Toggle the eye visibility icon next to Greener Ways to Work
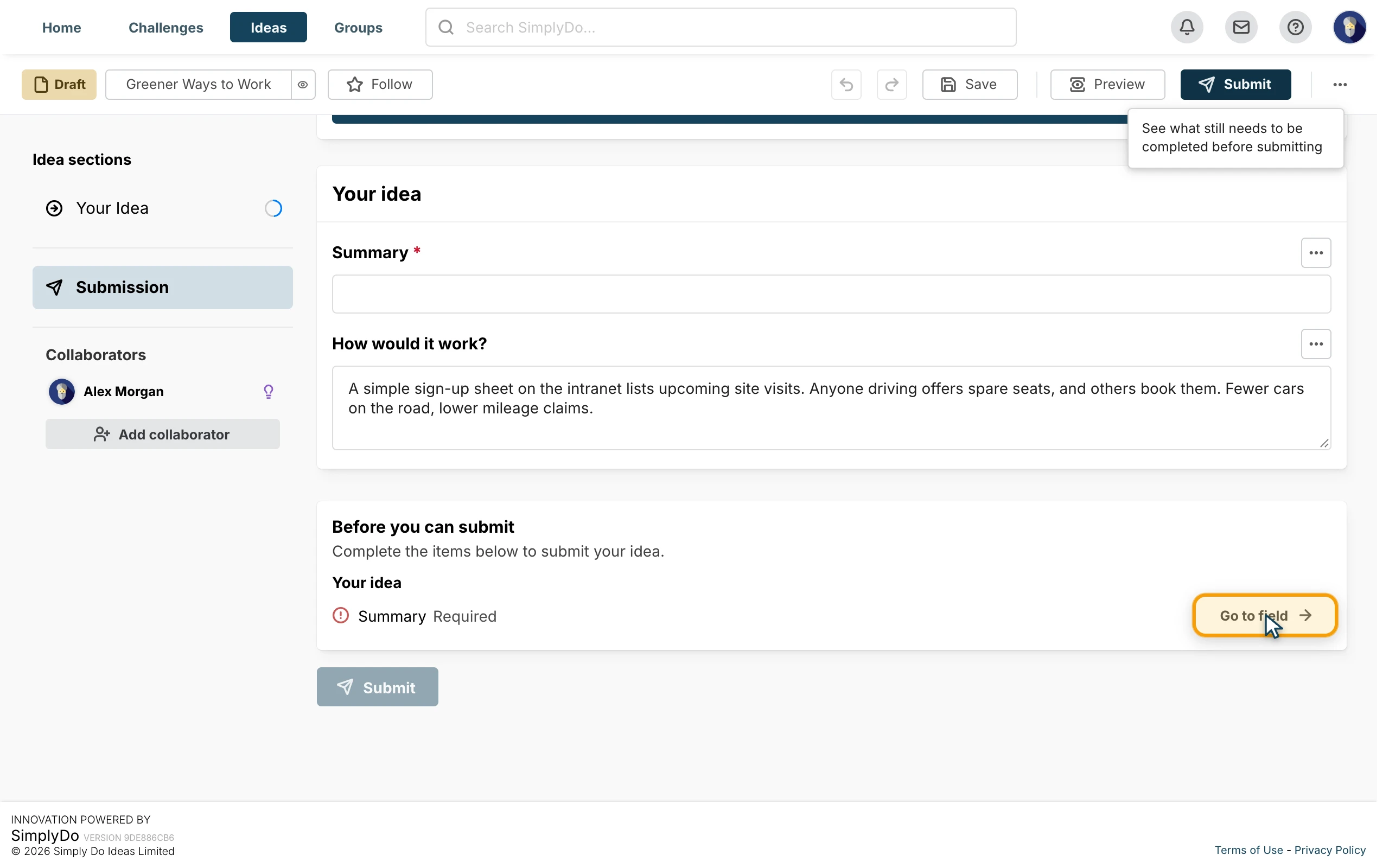The height and width of the screenshot is (868, 1389). (x=303, y=85)
